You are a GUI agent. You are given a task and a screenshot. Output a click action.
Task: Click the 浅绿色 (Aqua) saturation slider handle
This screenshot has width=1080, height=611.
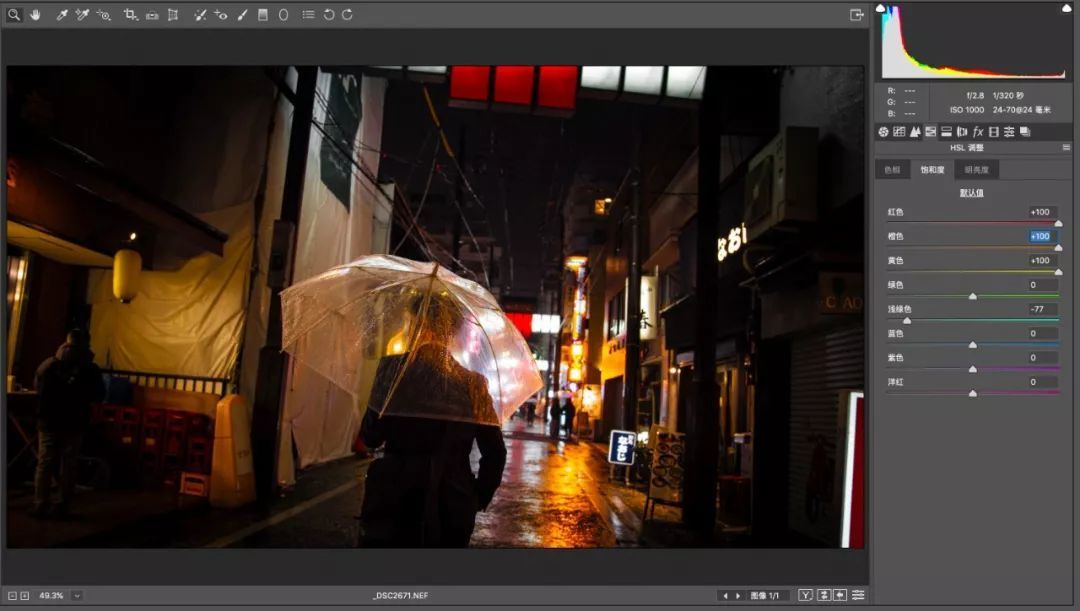[x=907, y=320]
